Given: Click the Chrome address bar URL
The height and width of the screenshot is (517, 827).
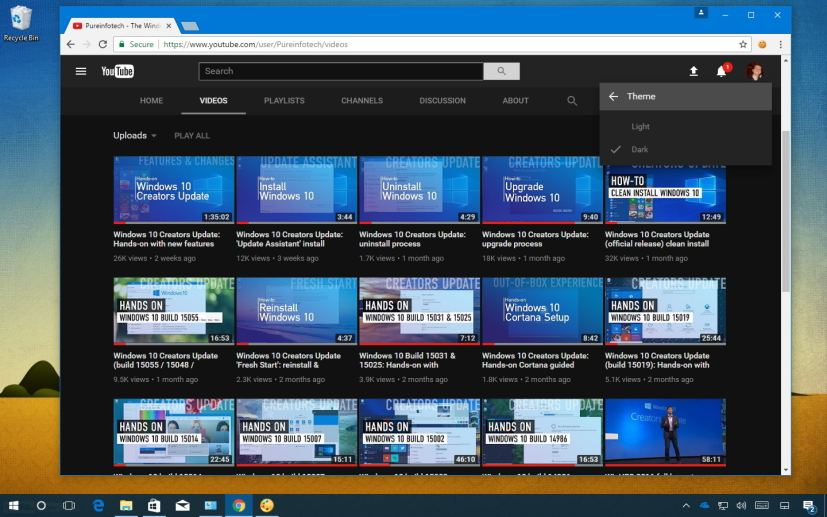Looking at the screenshot, I should (x=256, y=44).
